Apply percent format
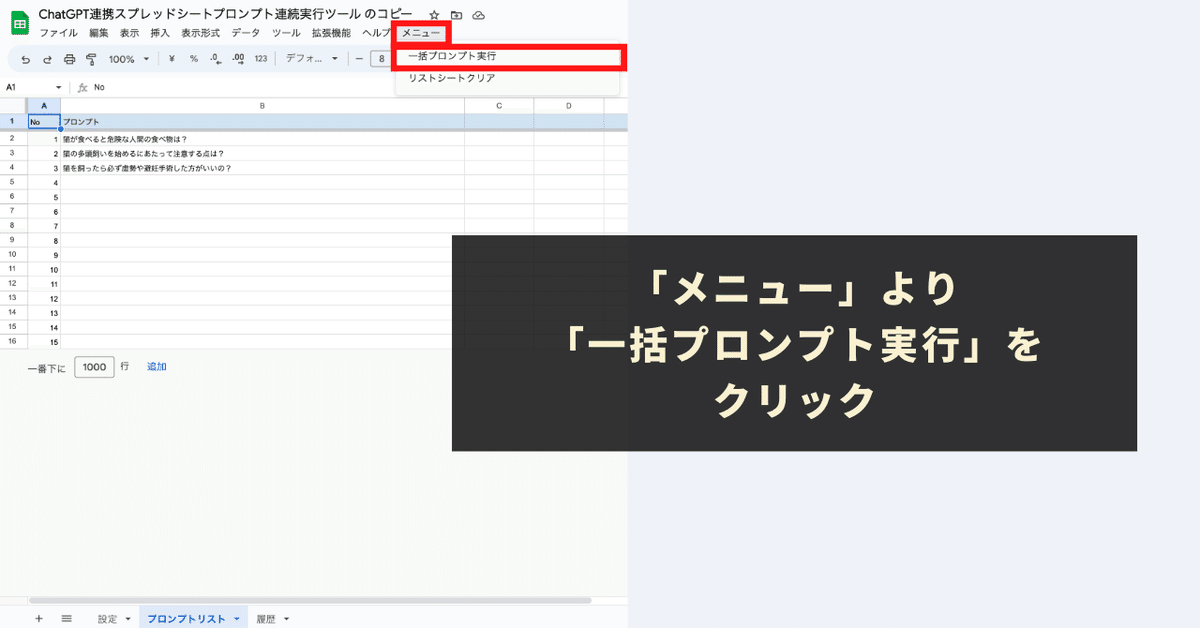Image resolution: width=1200 pixels, height=628 pixels. point(194,59)
